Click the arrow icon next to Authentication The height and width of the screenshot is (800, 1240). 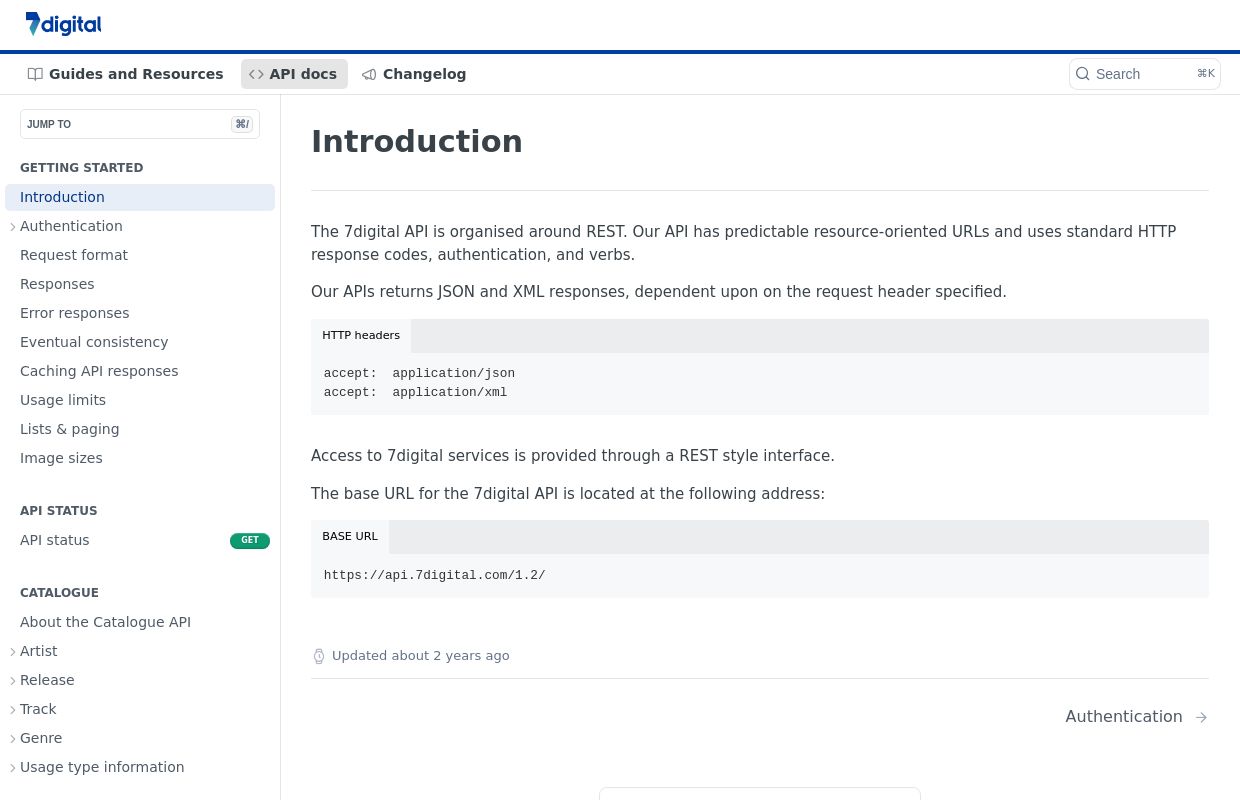coord(1201,717)
